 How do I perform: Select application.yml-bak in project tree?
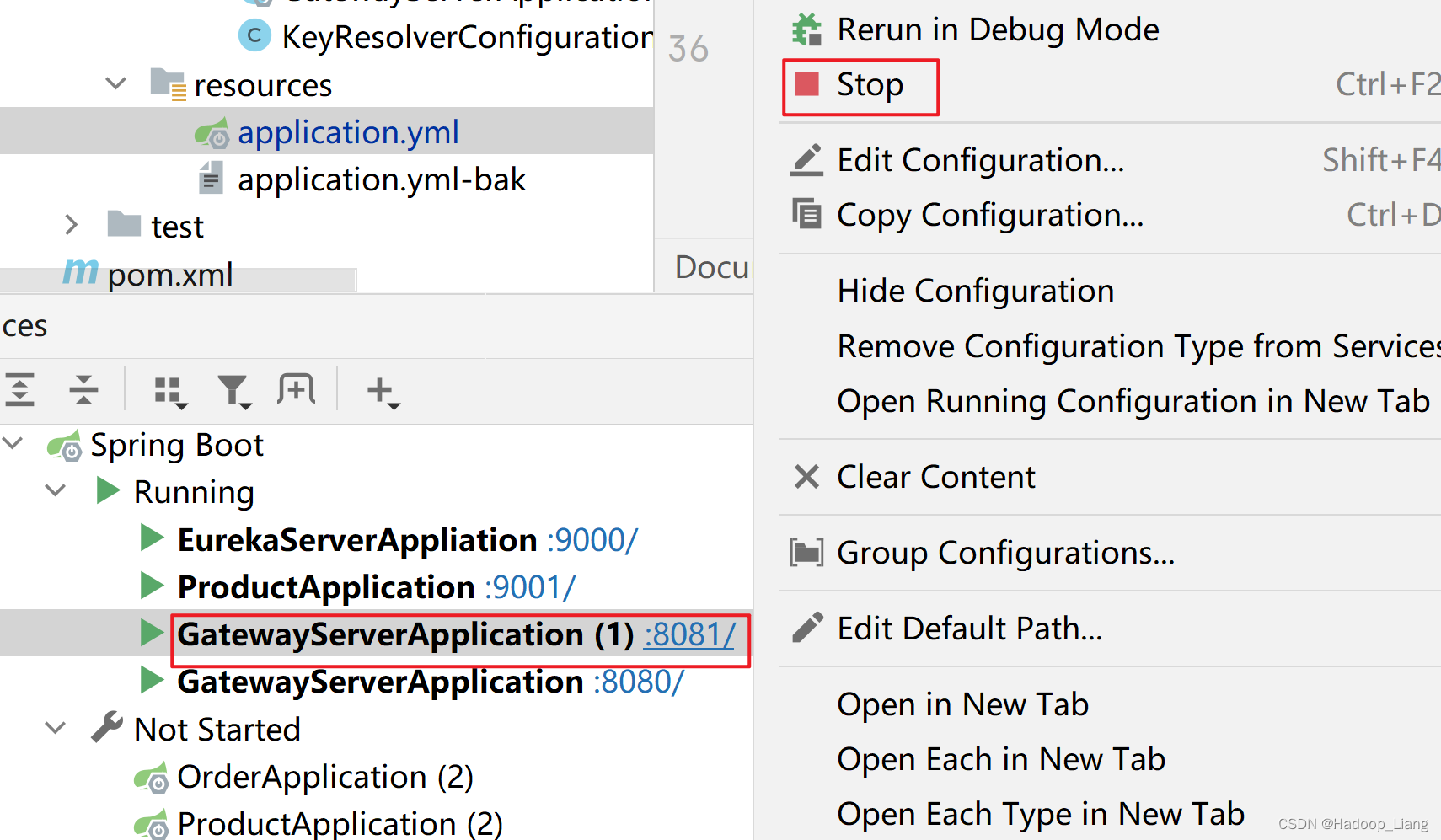point(381,179)
